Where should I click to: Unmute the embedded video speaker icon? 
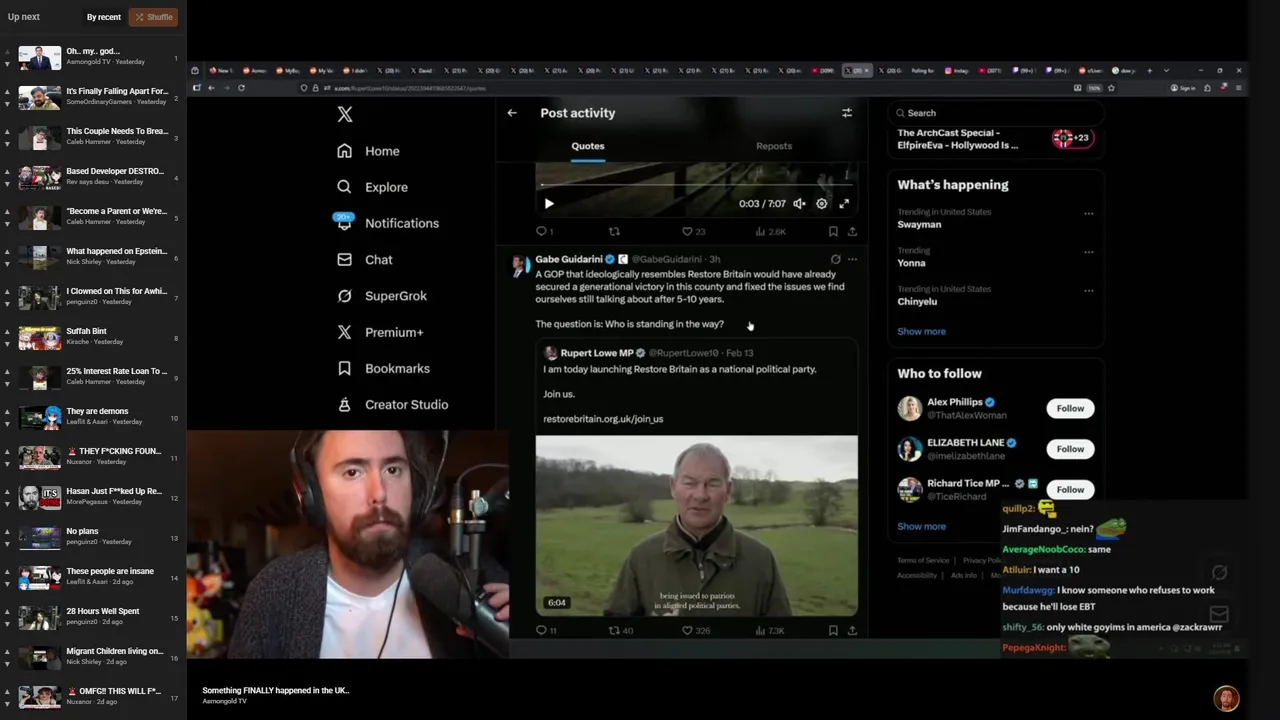[799, 204]
